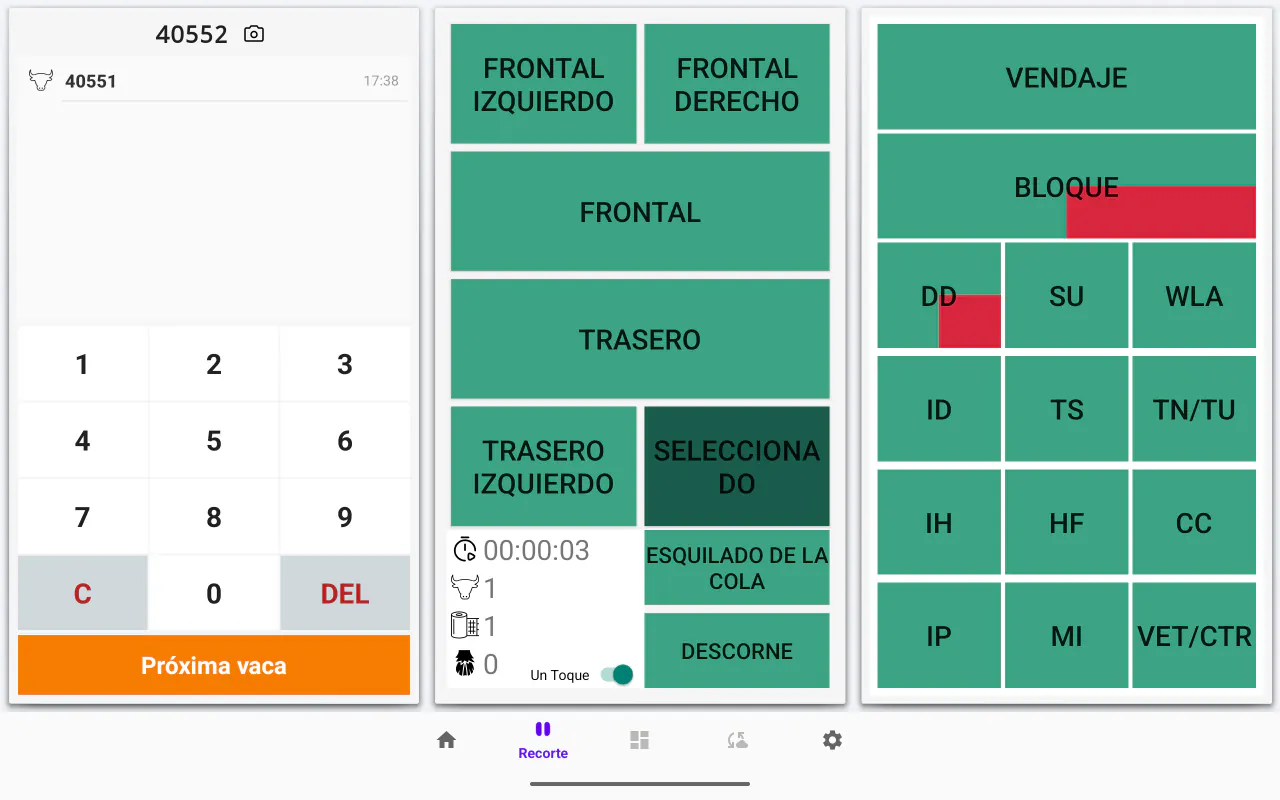Open the dashboard grid icon in the bottom bar
1280x800 pixels.
point(640,740)
